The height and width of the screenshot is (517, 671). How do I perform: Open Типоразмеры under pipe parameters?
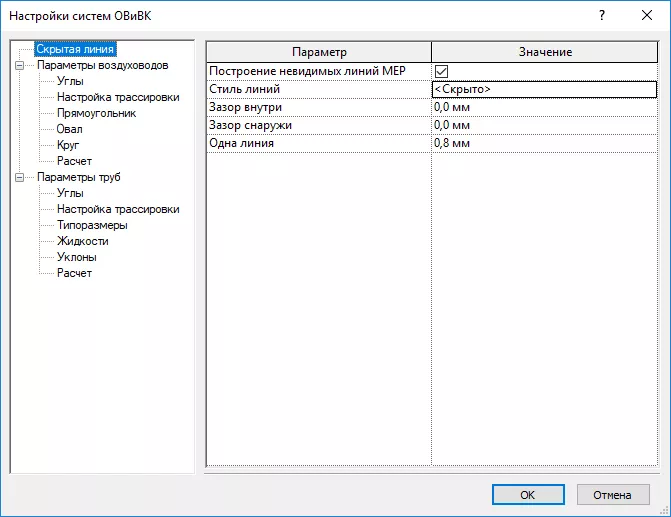[x=92, y=225]
